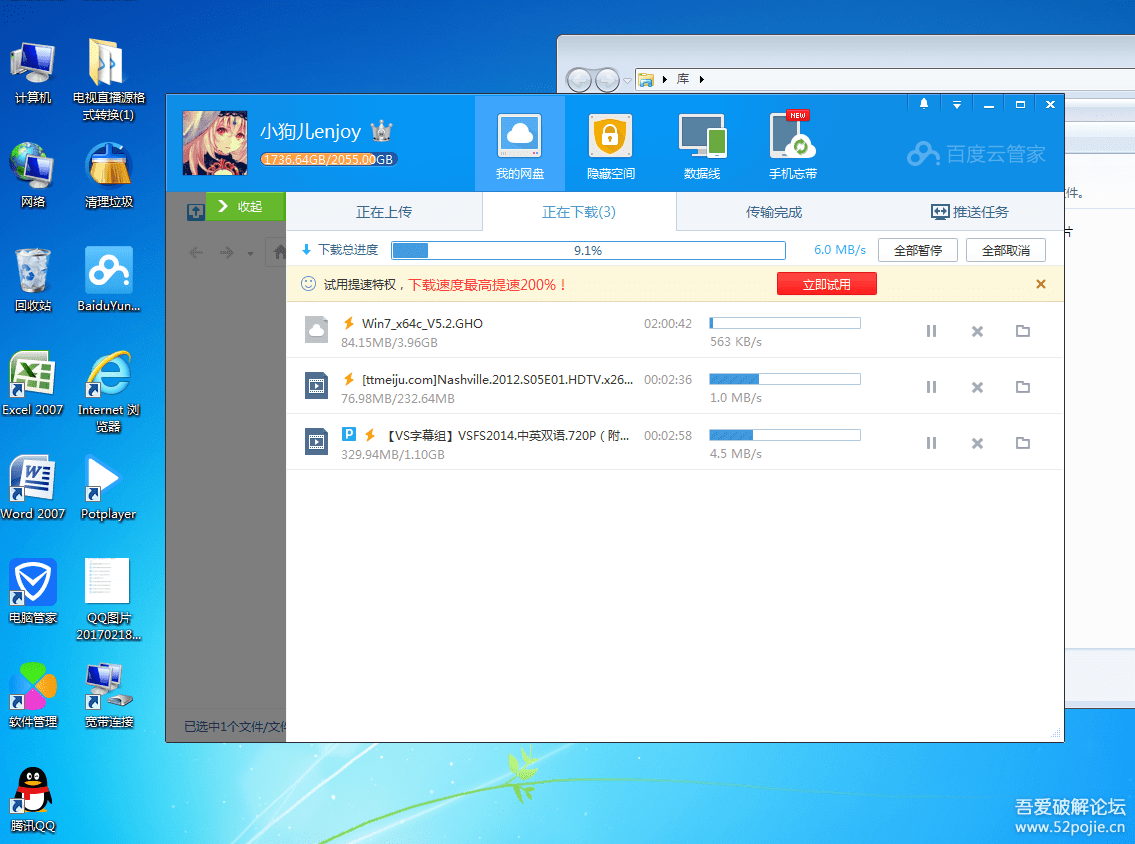Click the file type icon for Win7_x64c_V5.2.GHO

tap(316, 329)
